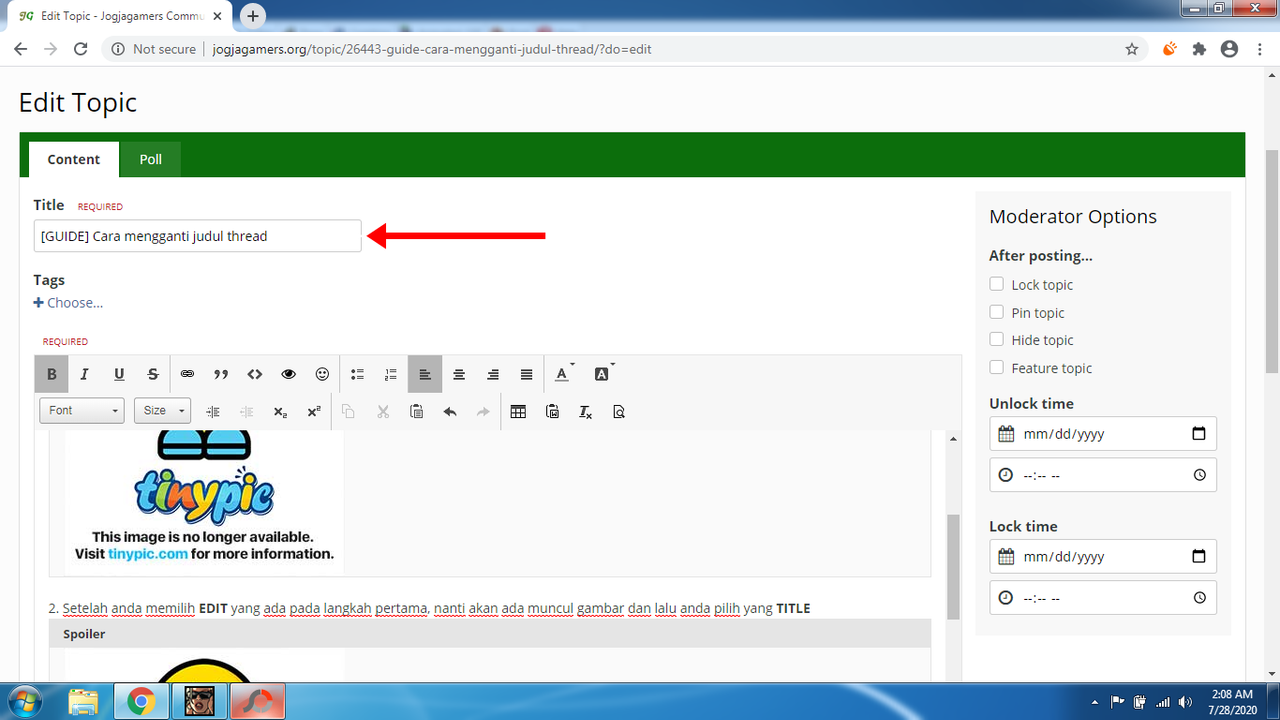Increase the paragraph indent
Image resolution: width=1280 pixels, height=720 pixels.
[x=213, y=411]
